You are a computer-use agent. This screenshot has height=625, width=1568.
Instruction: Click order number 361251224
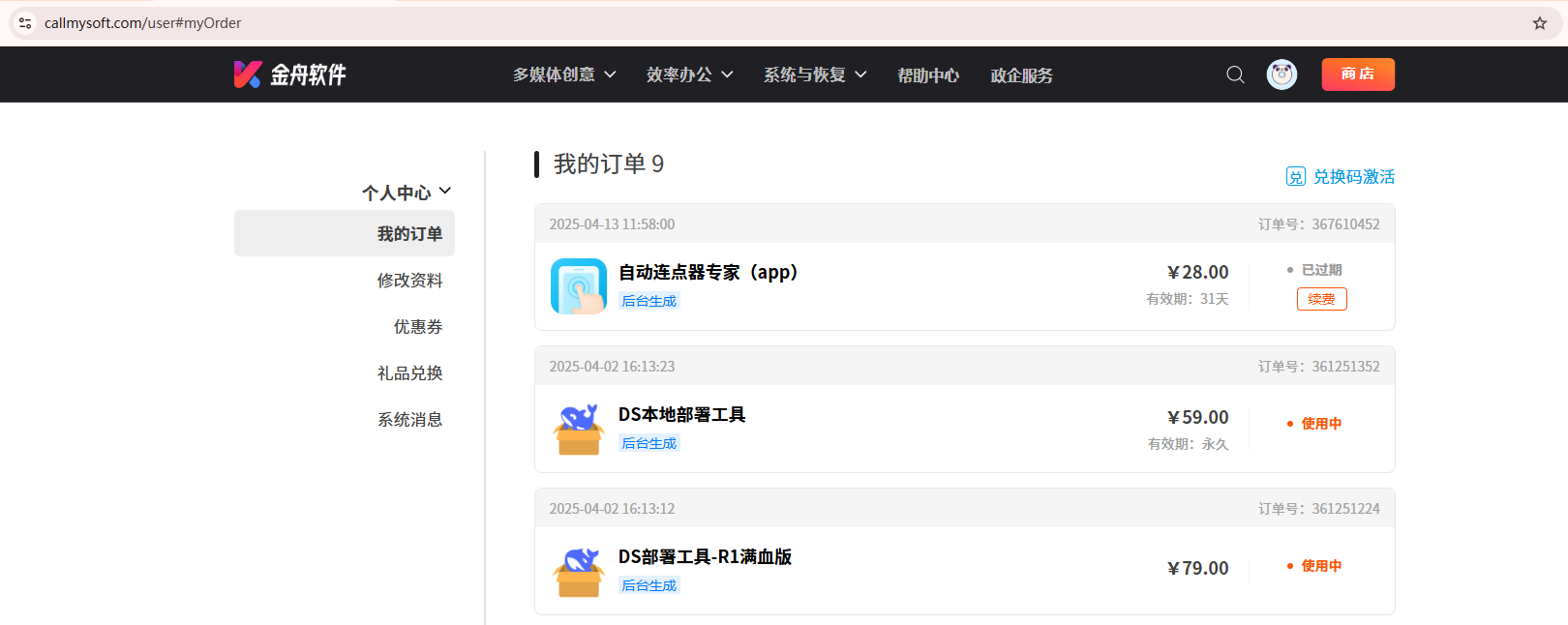1319,508
